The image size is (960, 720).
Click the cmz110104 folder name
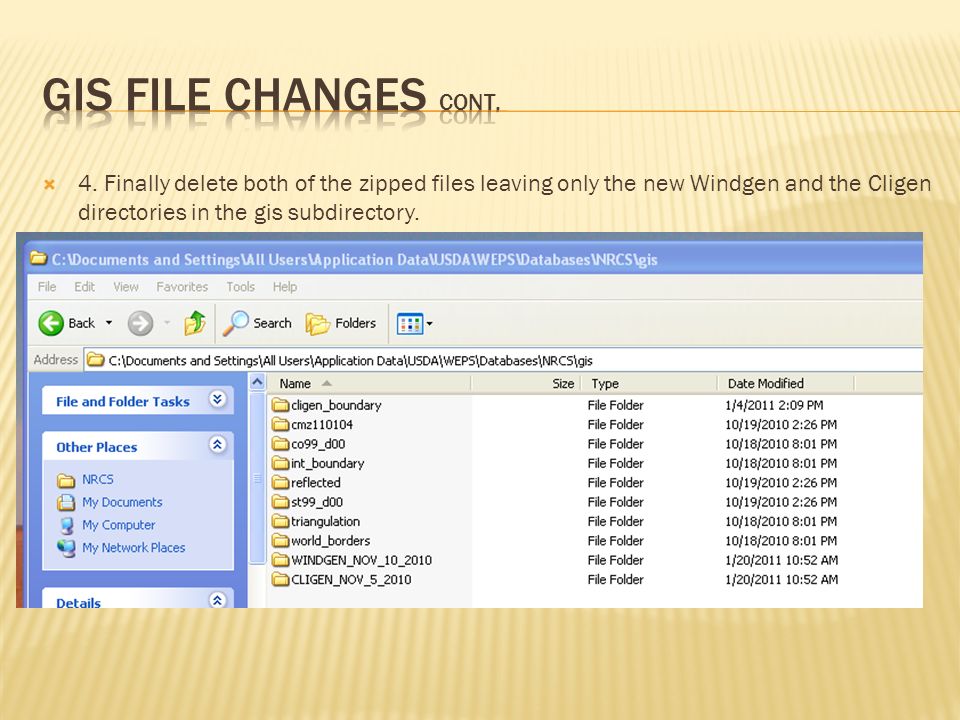click(322, 424)
